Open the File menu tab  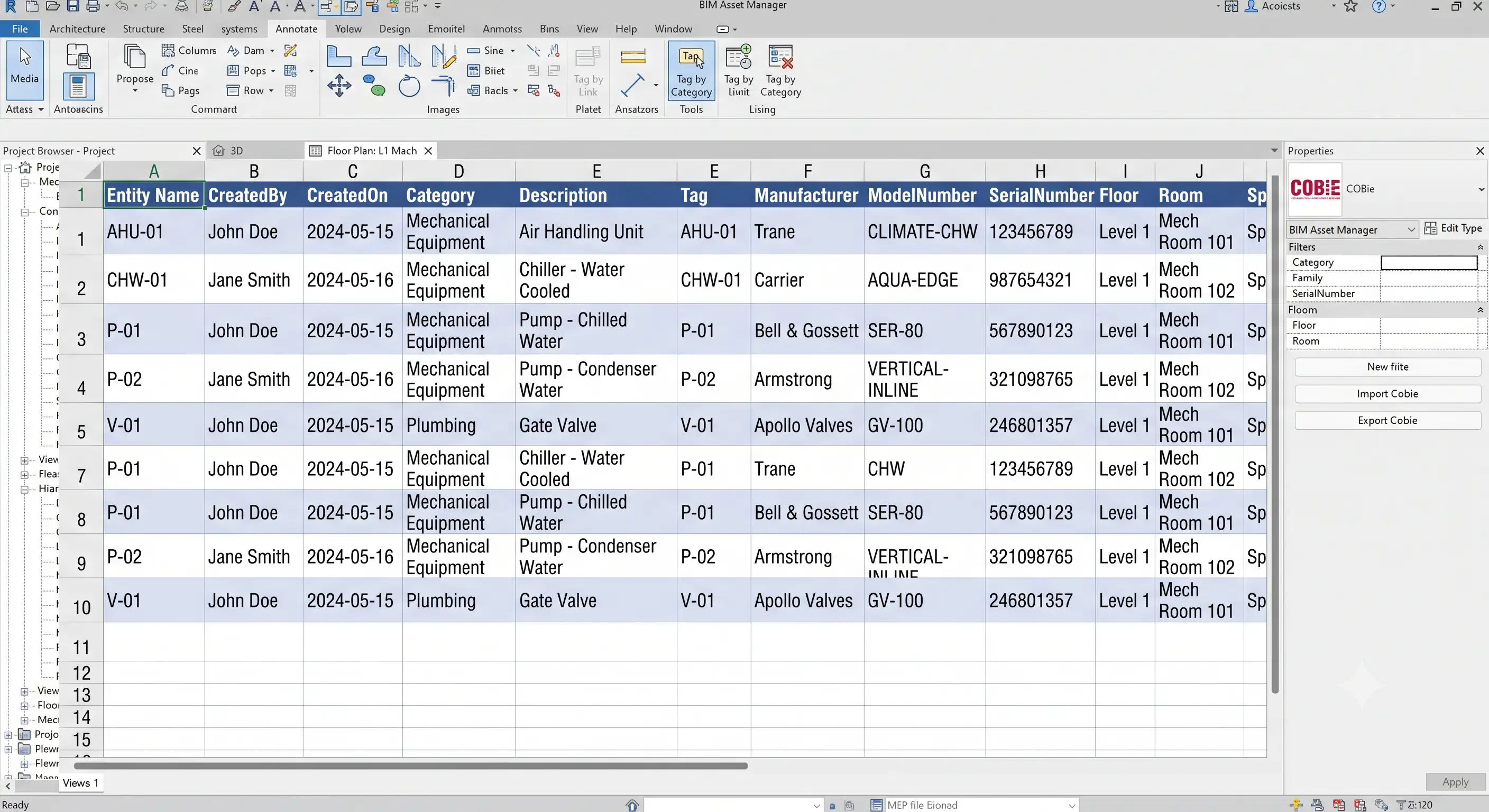pyautogui.click(x=20, y=29)
